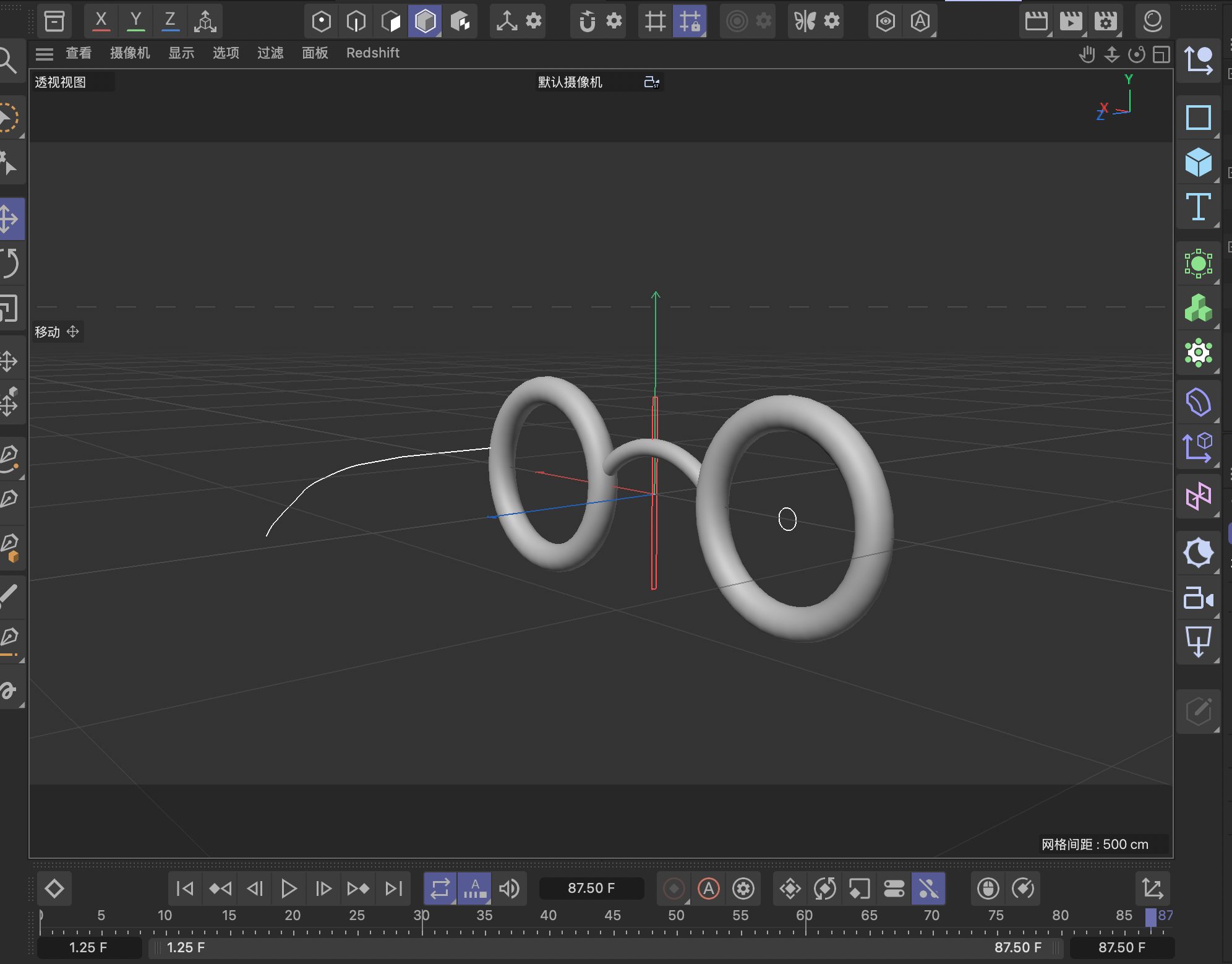The image size is (1232, 964).
Task: Select the highlighted Model mode icon
Action: pyautogui.click(x=425, y=22)
